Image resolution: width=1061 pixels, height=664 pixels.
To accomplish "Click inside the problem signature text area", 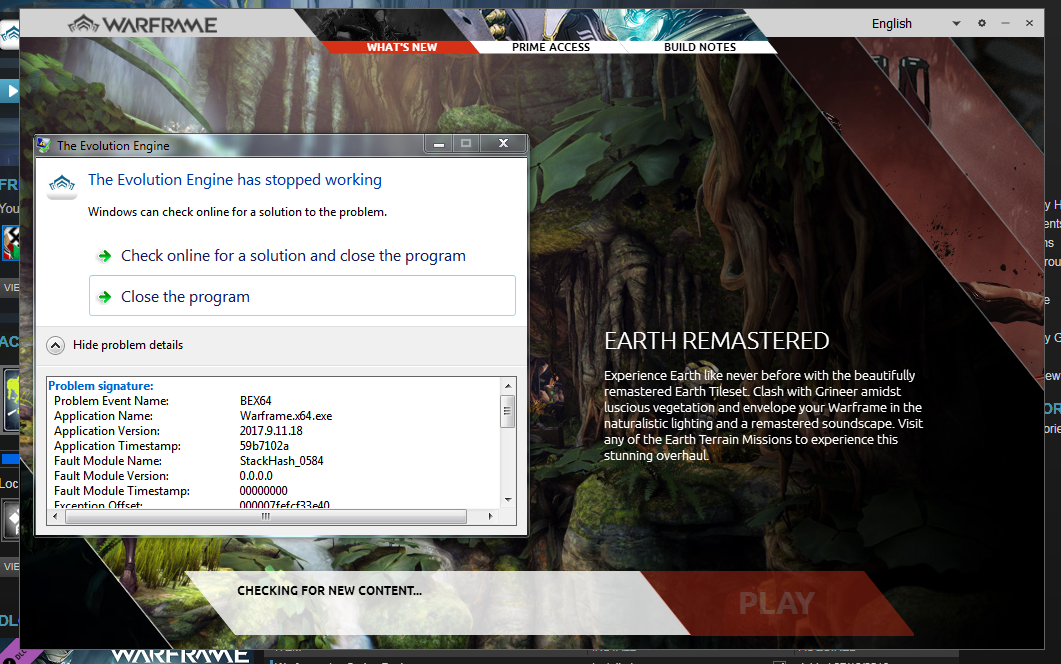I will tap(270, 440).
